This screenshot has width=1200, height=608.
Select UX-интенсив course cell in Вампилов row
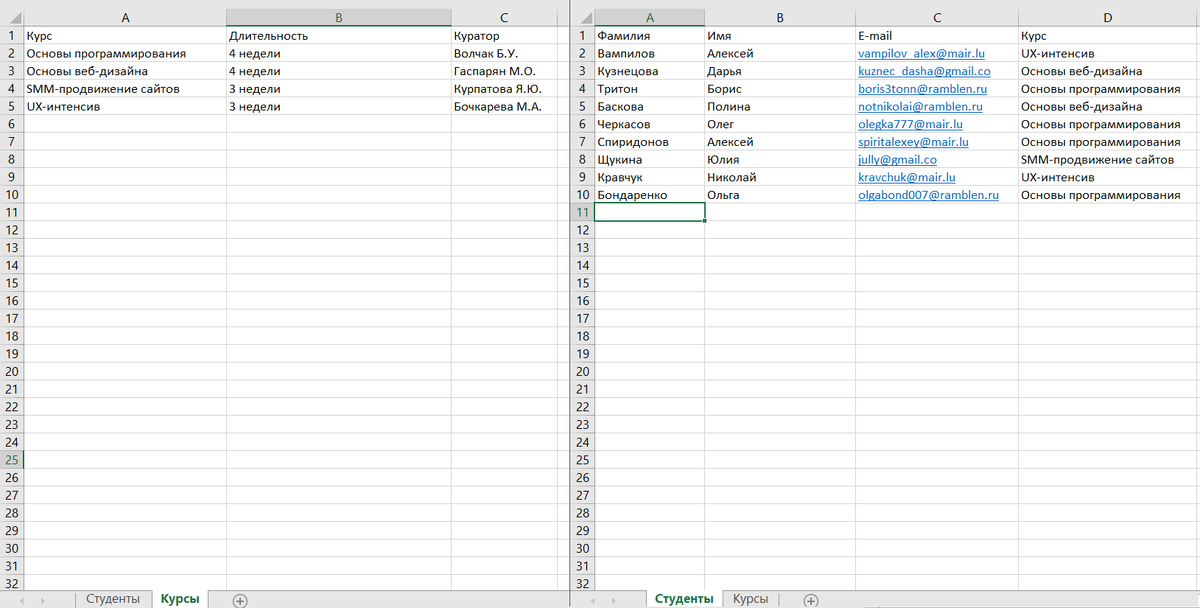pos(1108,54)
